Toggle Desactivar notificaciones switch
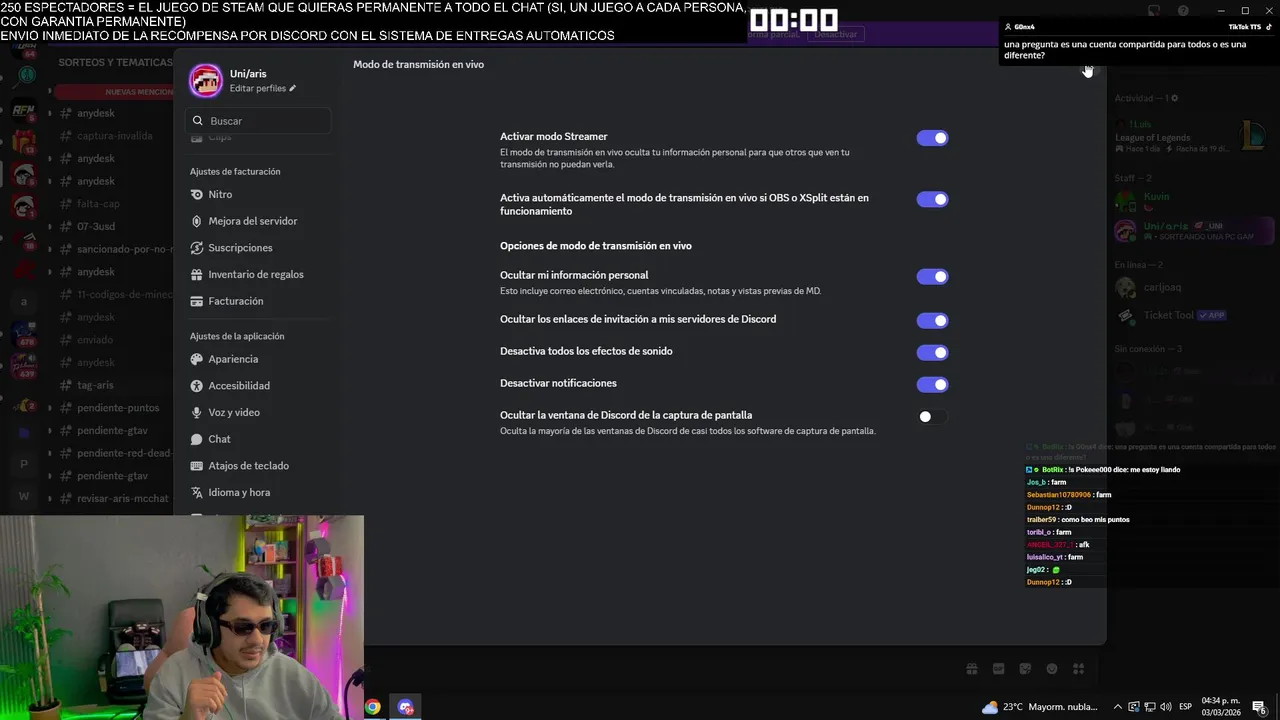Screen dimensions: 1280x720 point(932,384)
